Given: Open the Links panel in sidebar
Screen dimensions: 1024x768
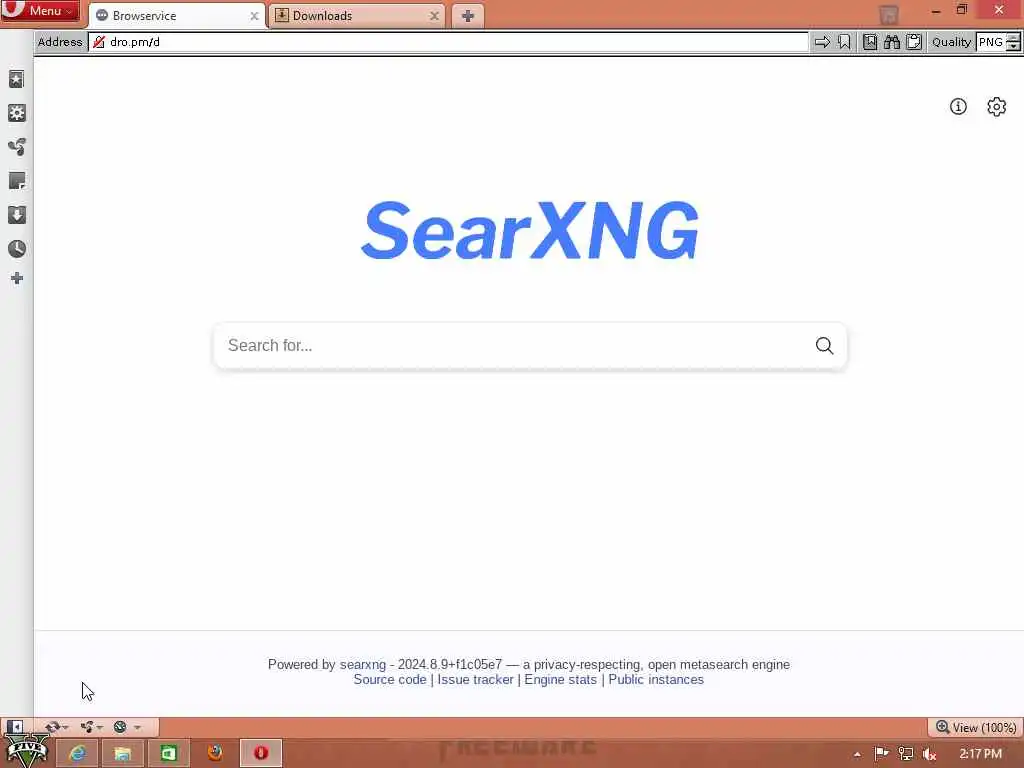Looking at the screenshot, I should pyautogui.click(x=16, y=147).
